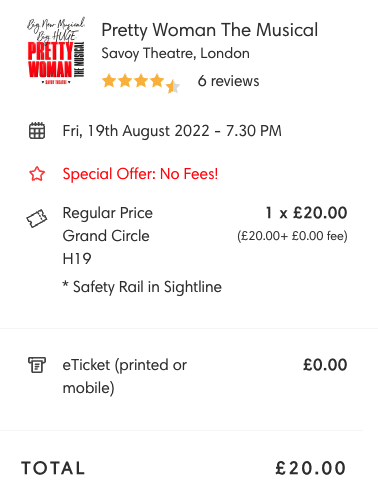This screenshot has height=494, width=378.
Task: Click the H19 seat number
Action: coord(77,259)
